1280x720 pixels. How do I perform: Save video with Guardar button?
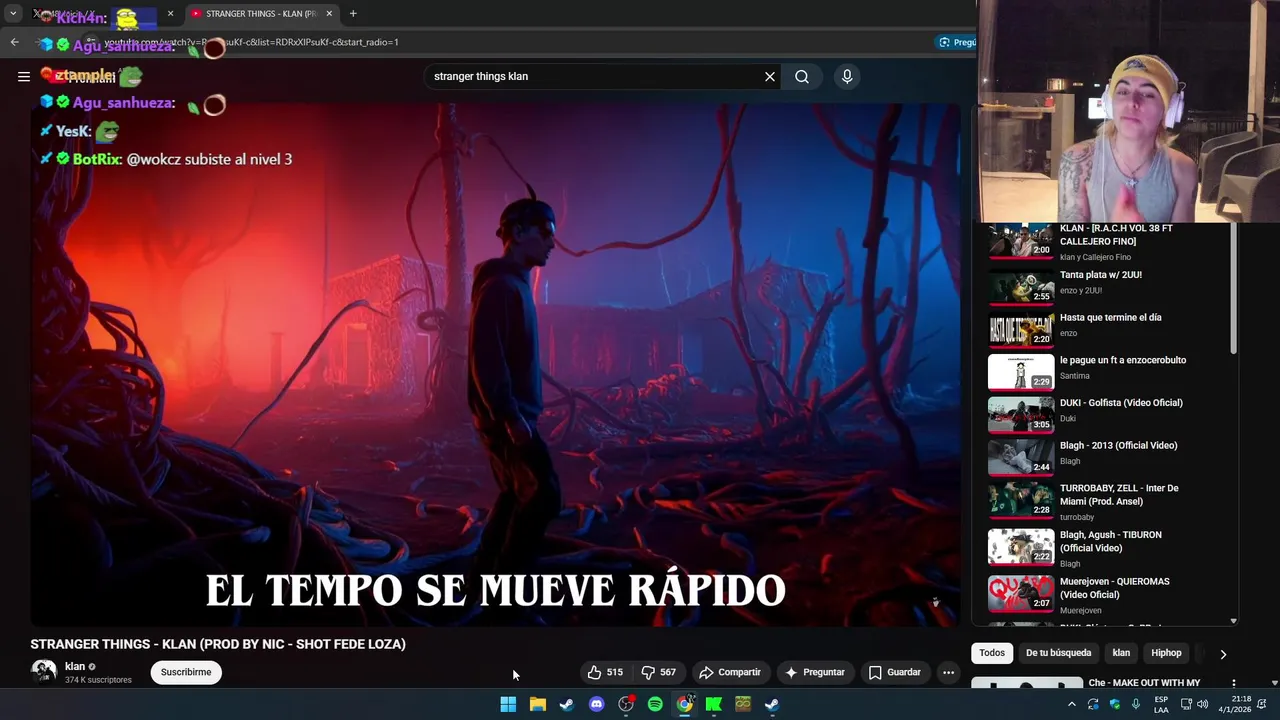tap(894, 672)
